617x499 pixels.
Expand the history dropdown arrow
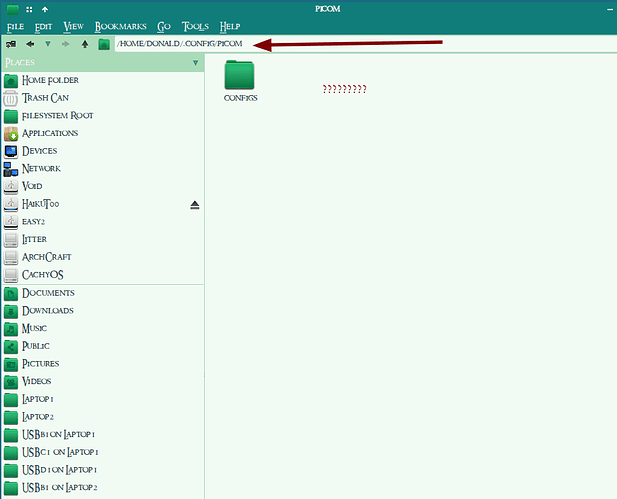47,44
